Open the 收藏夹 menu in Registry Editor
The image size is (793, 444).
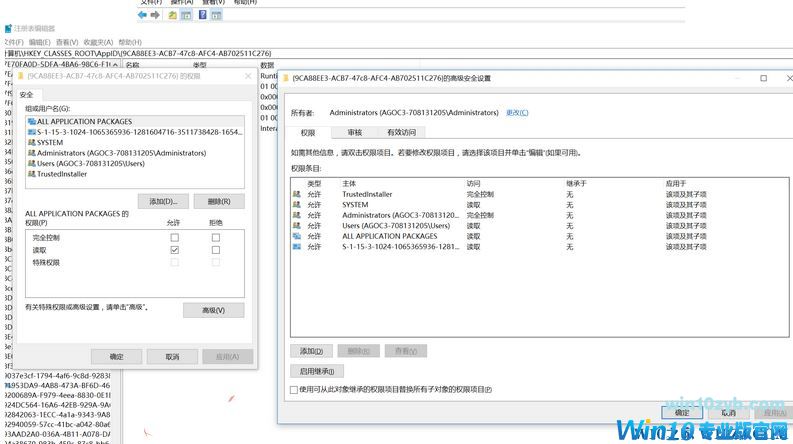click(97, 42)
